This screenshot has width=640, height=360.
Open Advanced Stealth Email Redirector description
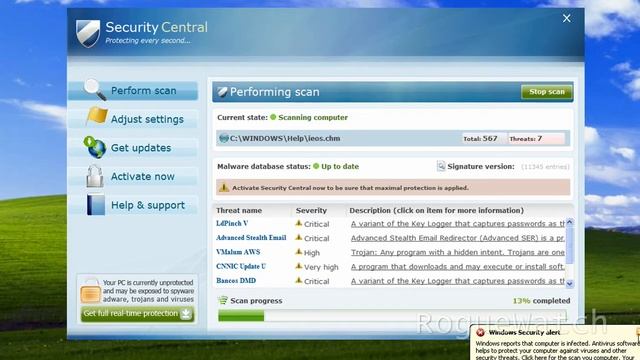pyautogui.click(x=458, y=238)
